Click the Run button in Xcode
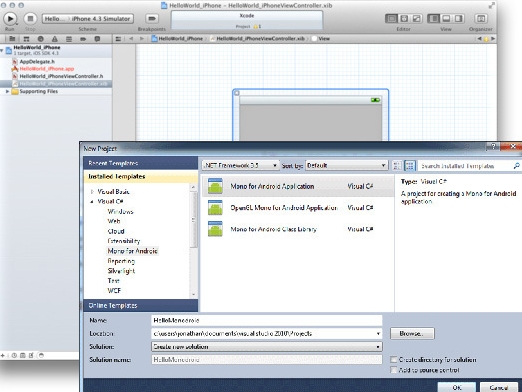This screenshot has width=522, height=392. [x=10, y=19]
